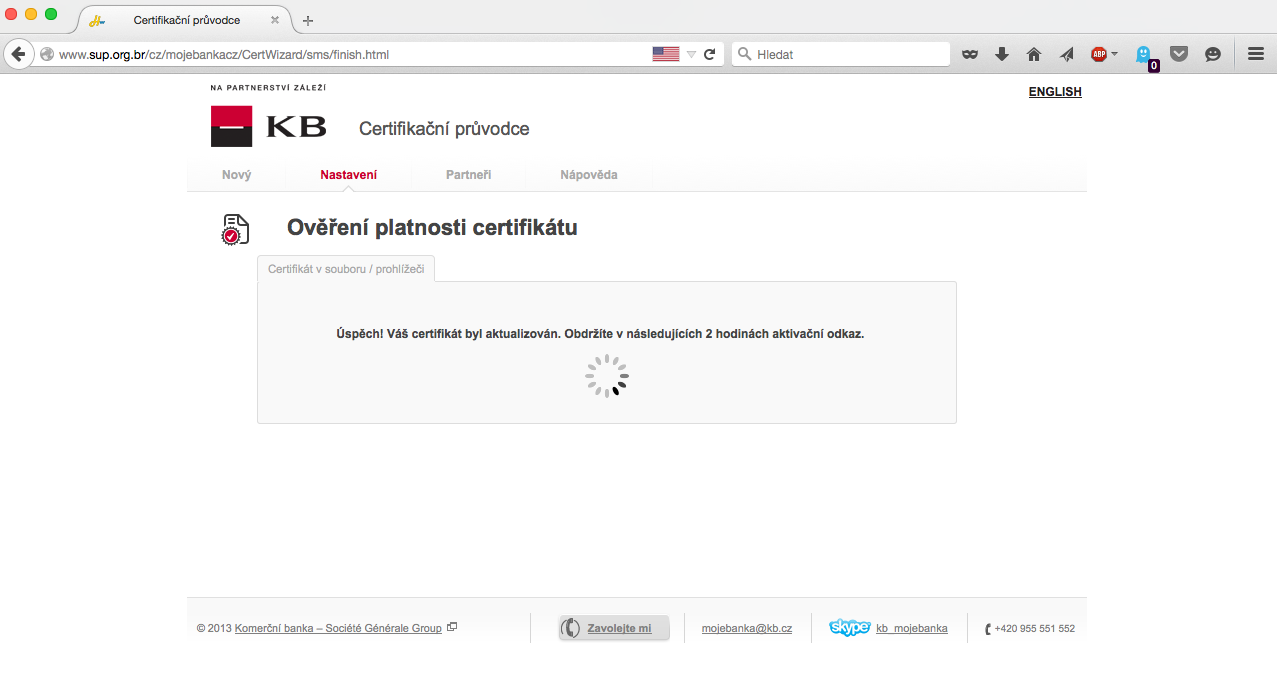This screenshot has width=1277, height=697.
Task: Expand the Adblock Plus dropdown arrow
Action: (1114, 55)
